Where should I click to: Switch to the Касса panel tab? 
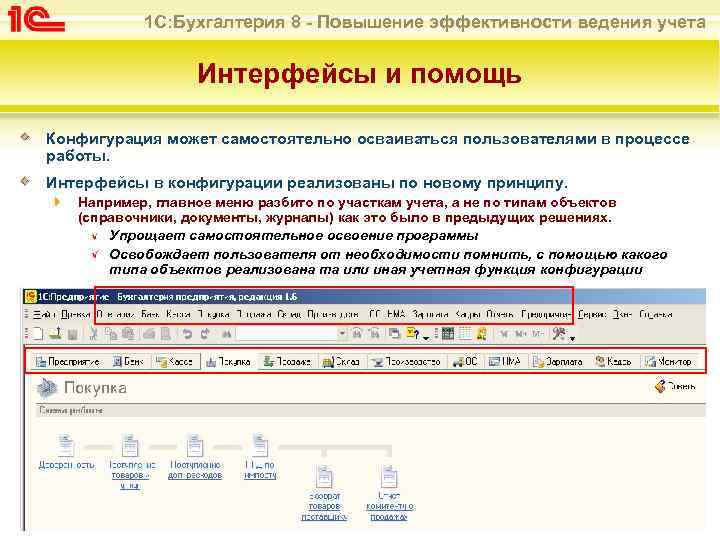click(174, 362)
